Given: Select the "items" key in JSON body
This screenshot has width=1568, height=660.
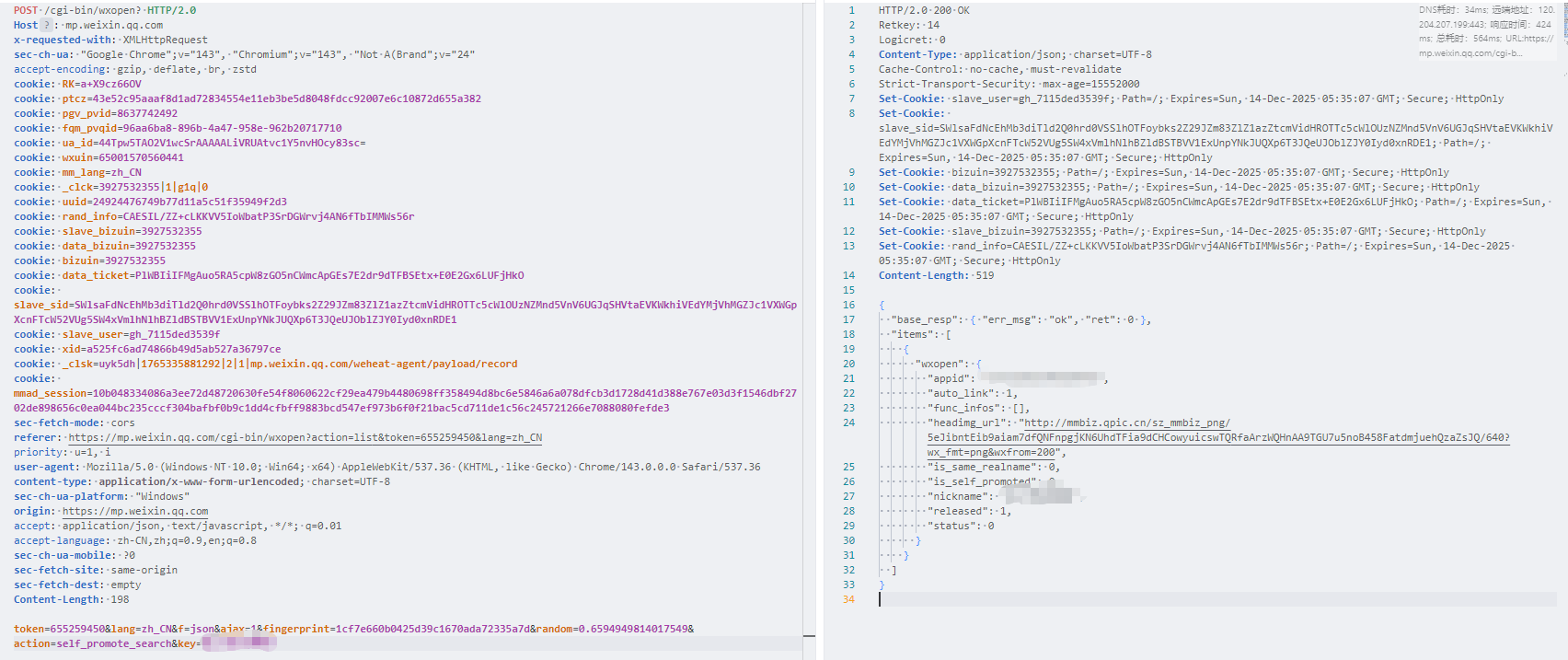Looking at the screenshot, I should tap(912, 334).
